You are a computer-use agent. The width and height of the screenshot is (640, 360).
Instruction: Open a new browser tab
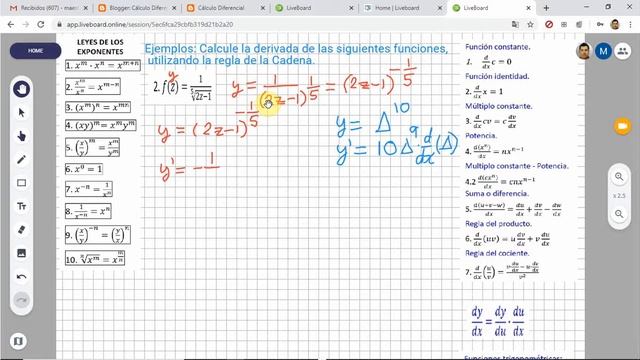tap(546, 8)
